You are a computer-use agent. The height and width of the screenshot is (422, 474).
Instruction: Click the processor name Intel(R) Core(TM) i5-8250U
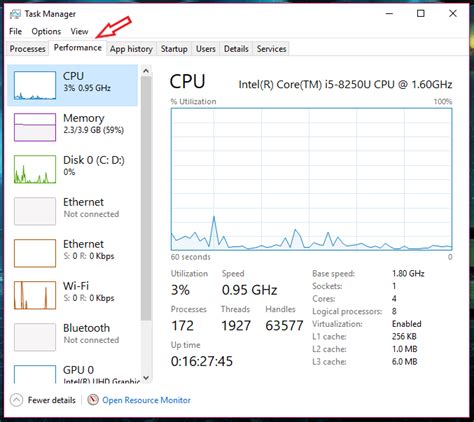point(345,84)
